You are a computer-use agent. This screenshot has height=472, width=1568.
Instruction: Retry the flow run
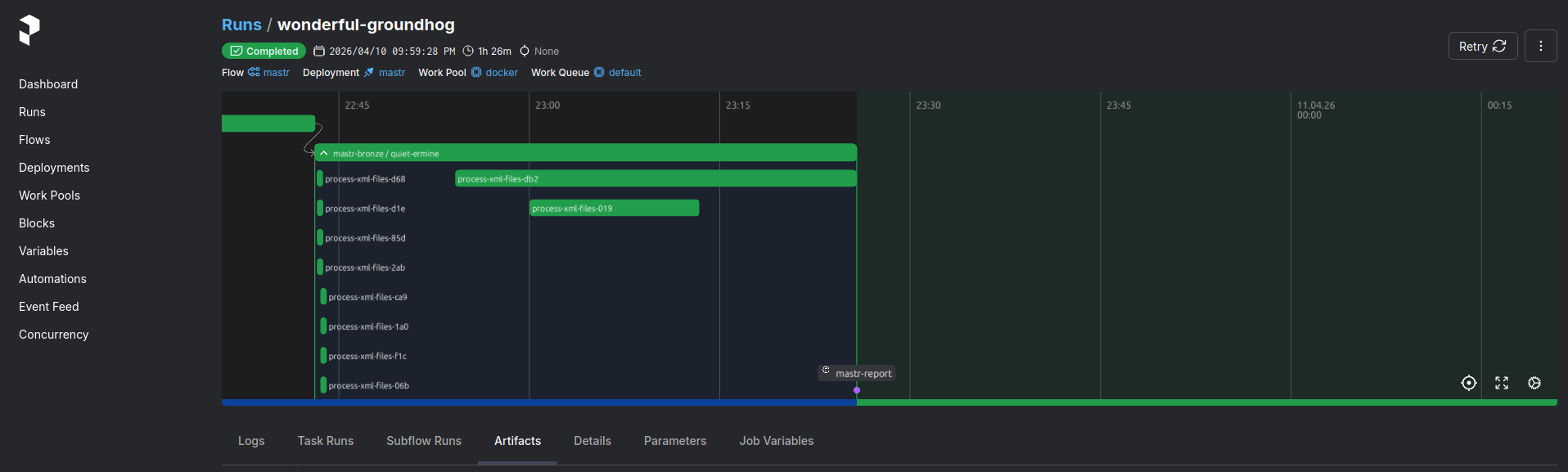click(1483, 47)
